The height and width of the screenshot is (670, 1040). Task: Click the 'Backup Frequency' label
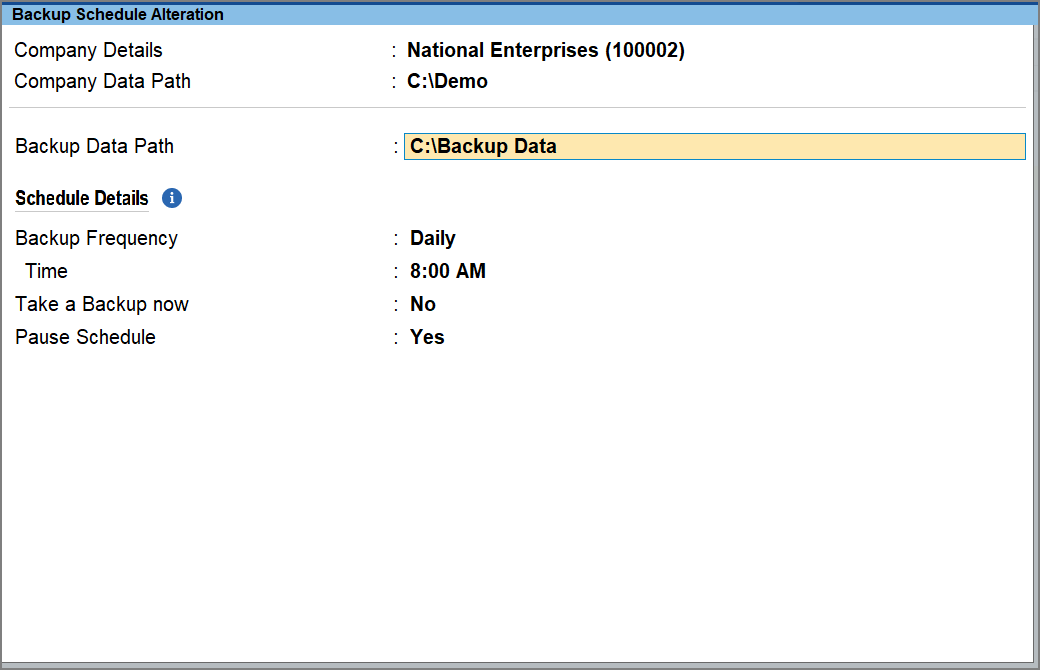[96, 238]
